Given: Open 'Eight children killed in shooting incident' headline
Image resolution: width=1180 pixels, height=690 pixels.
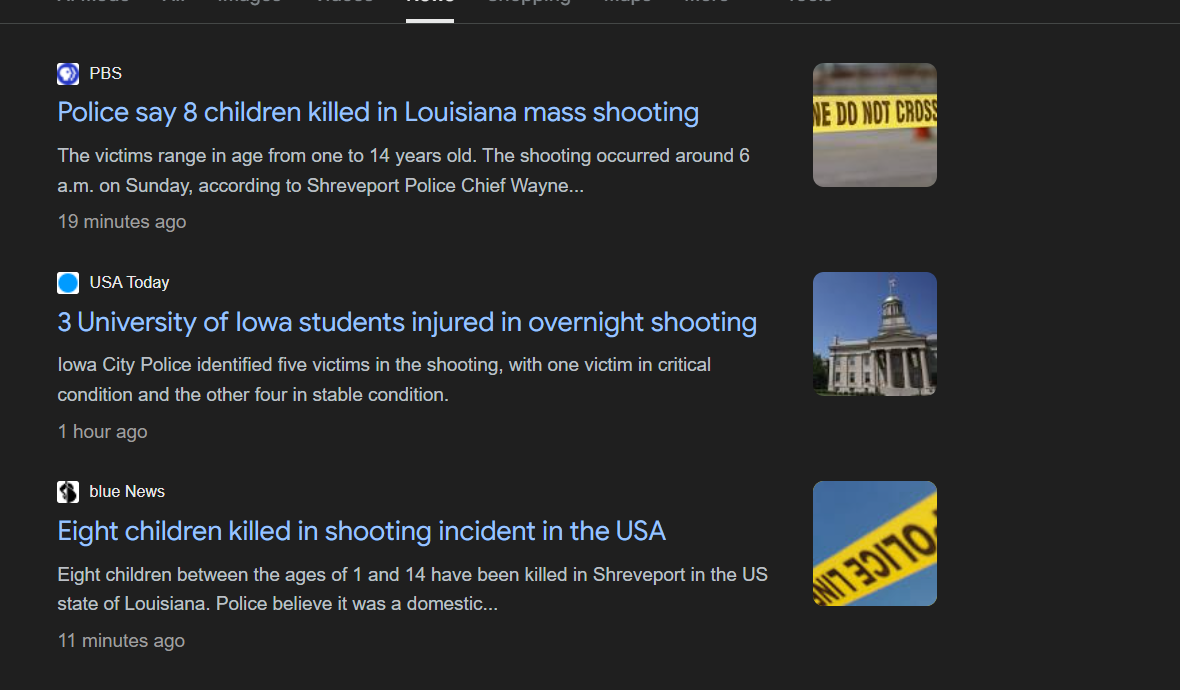Looking at the screenshot, I should coord(361,531).
